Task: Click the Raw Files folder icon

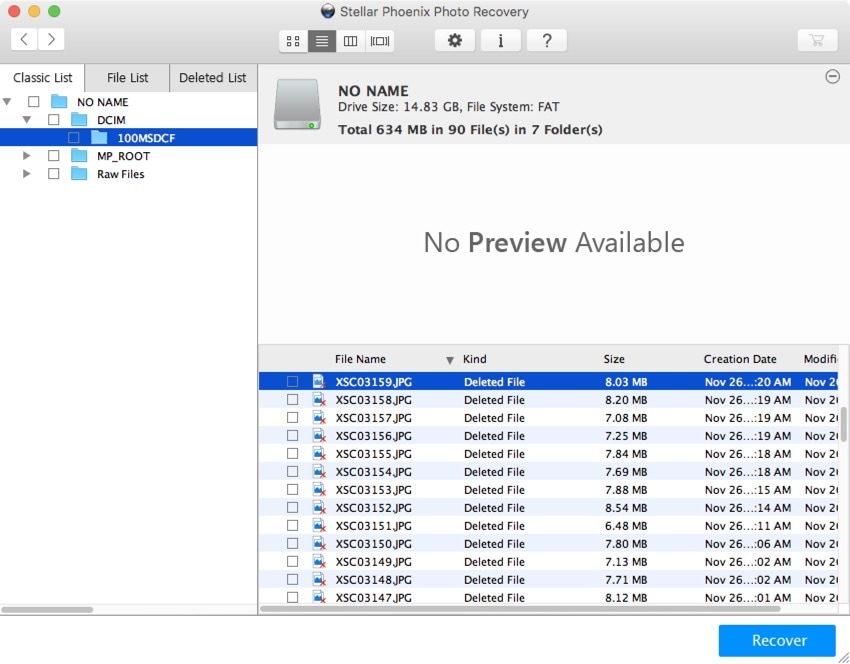Action: 79,173
